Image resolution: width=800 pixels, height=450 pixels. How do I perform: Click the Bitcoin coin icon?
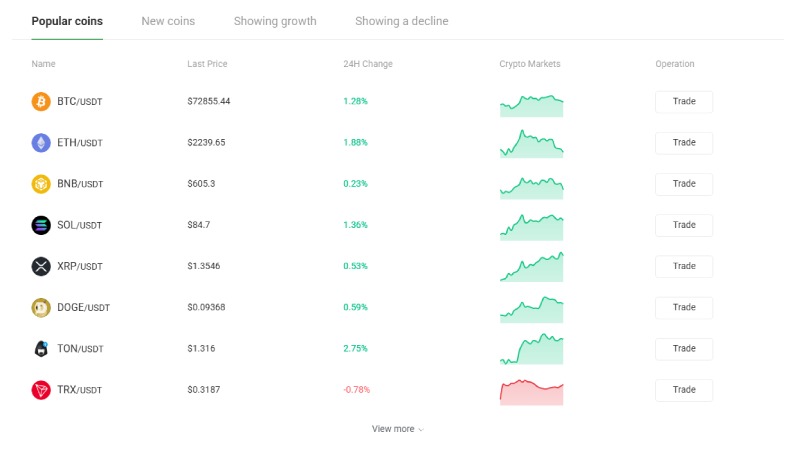41,102
